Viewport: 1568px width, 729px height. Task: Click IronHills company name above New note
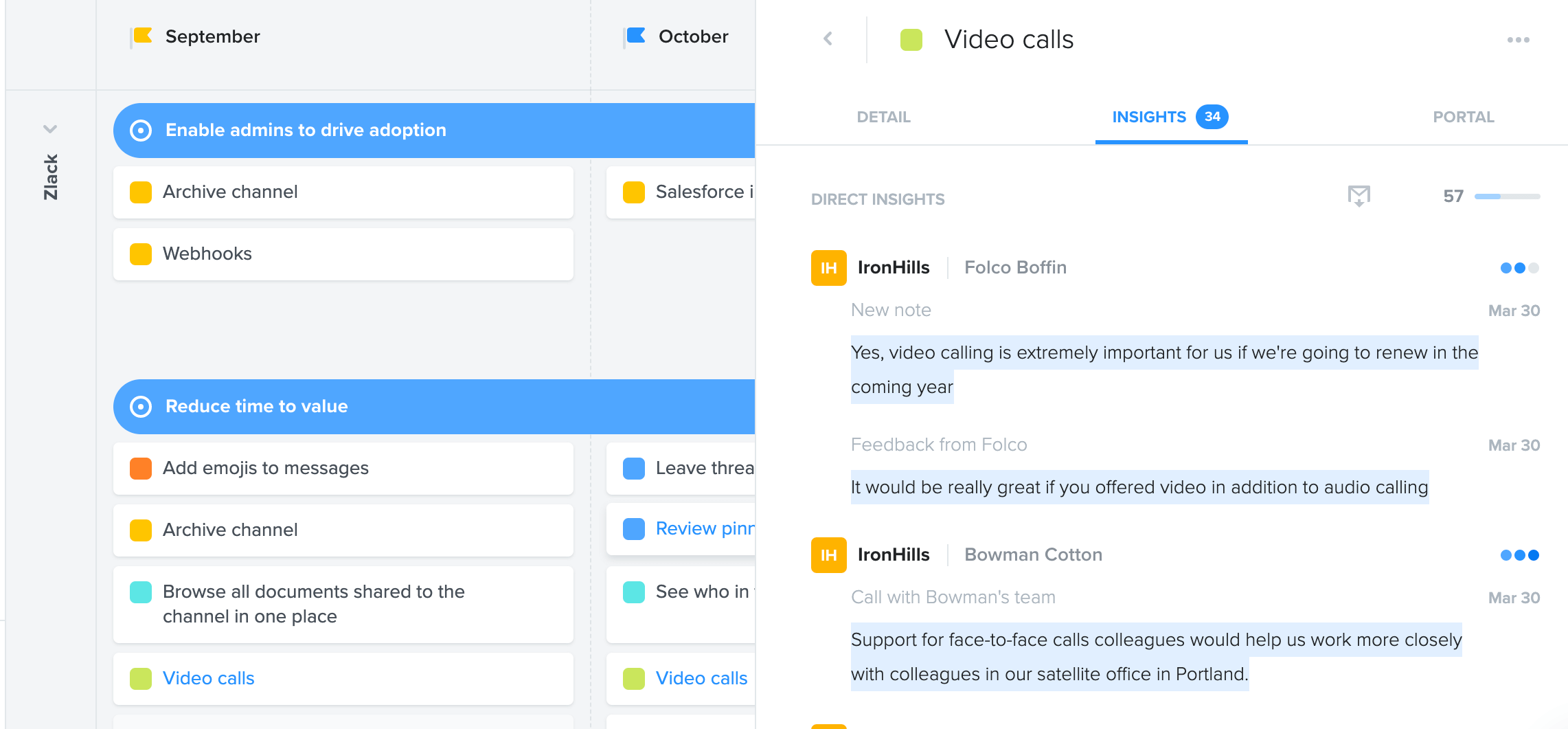coord(894,267)
